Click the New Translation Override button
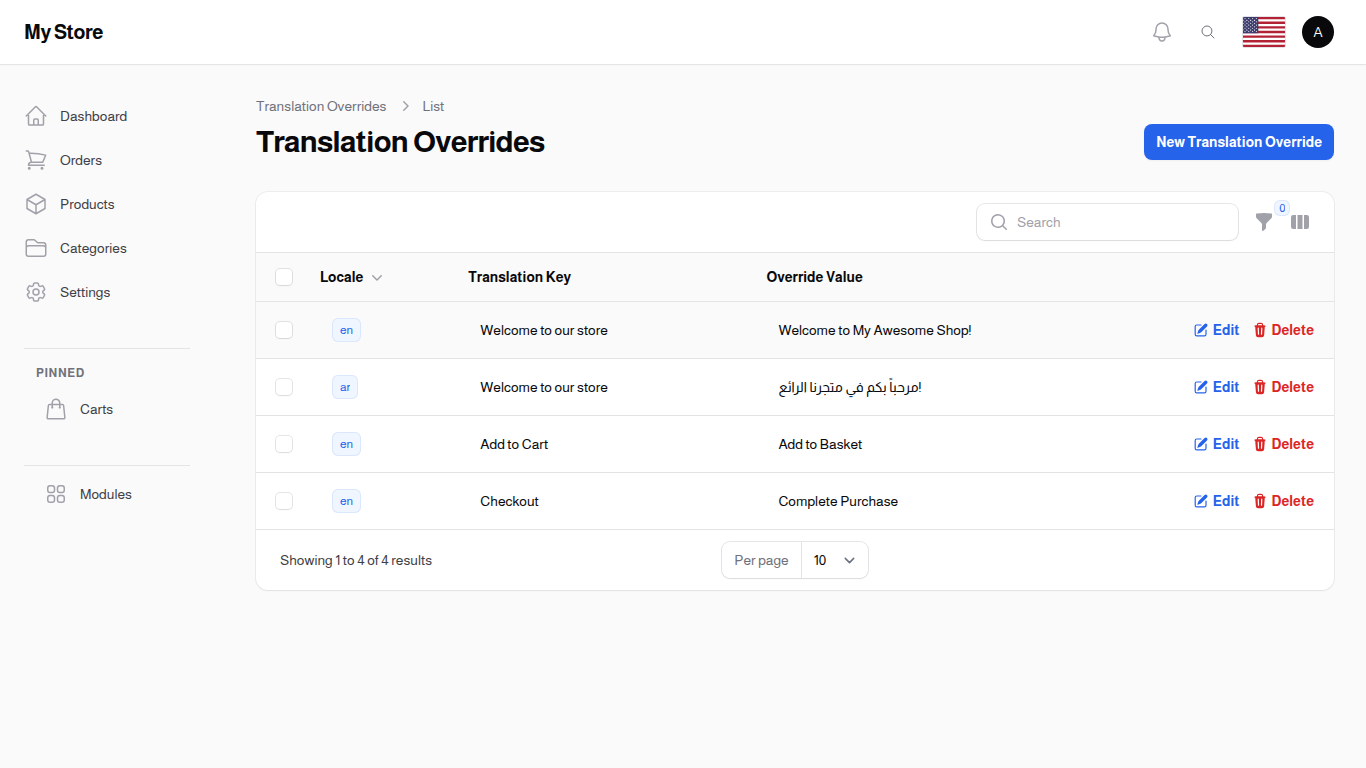 (1238, 142)
